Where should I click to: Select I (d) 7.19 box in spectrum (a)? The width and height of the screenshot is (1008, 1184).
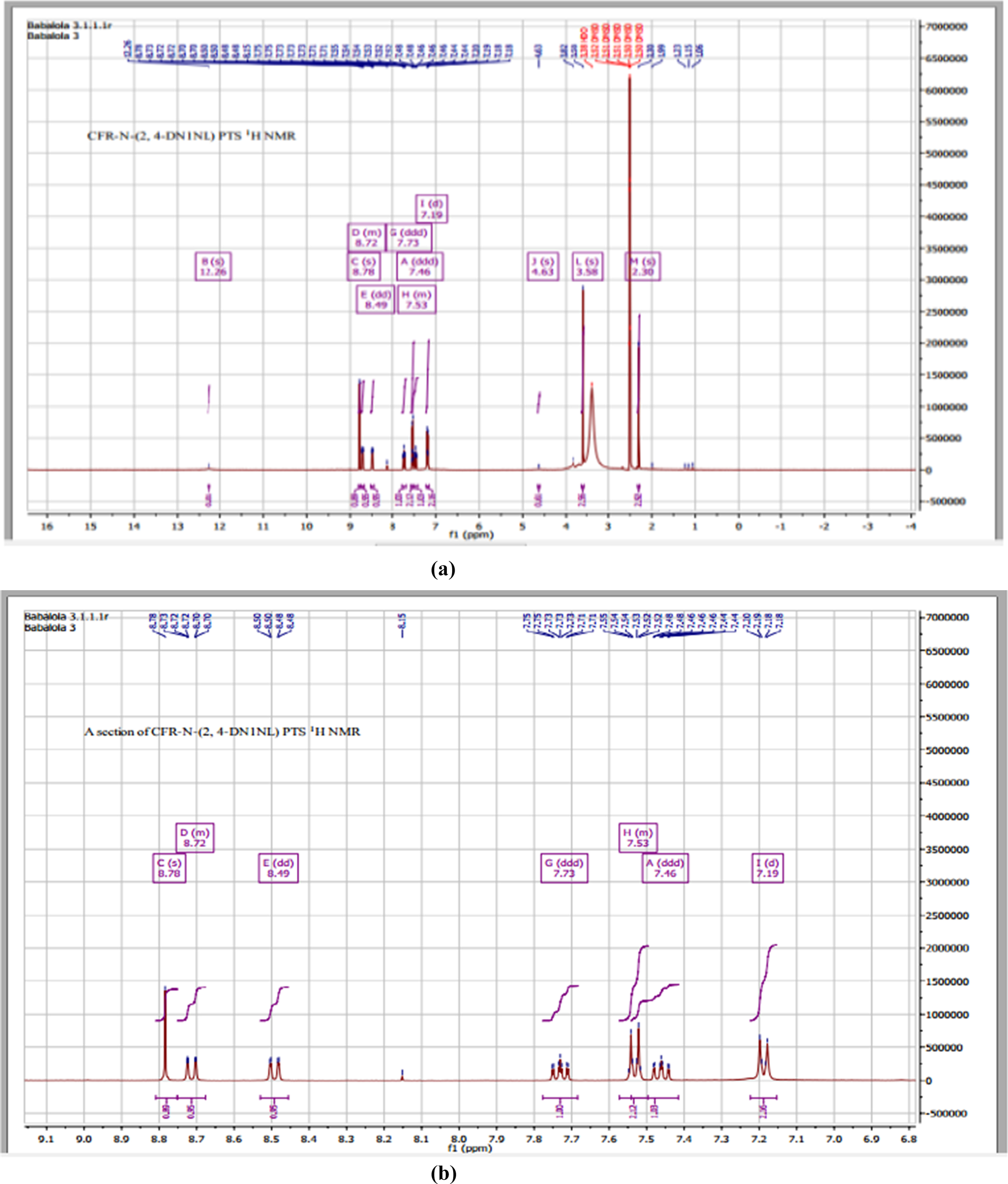click(x=431, y=208)
